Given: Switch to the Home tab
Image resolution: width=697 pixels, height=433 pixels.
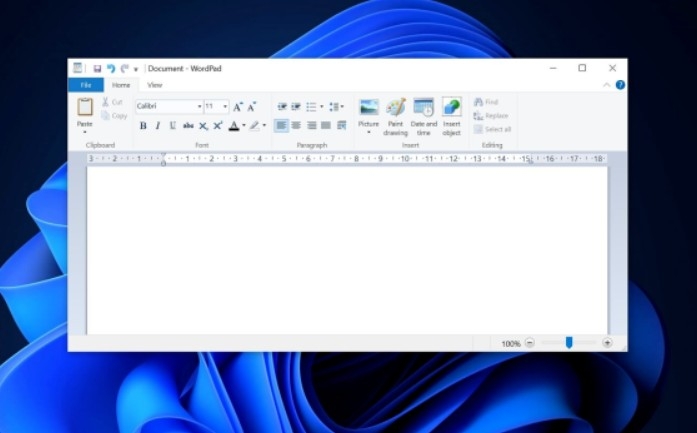Looking at the screenshot, I should click(x=121, y=85).
